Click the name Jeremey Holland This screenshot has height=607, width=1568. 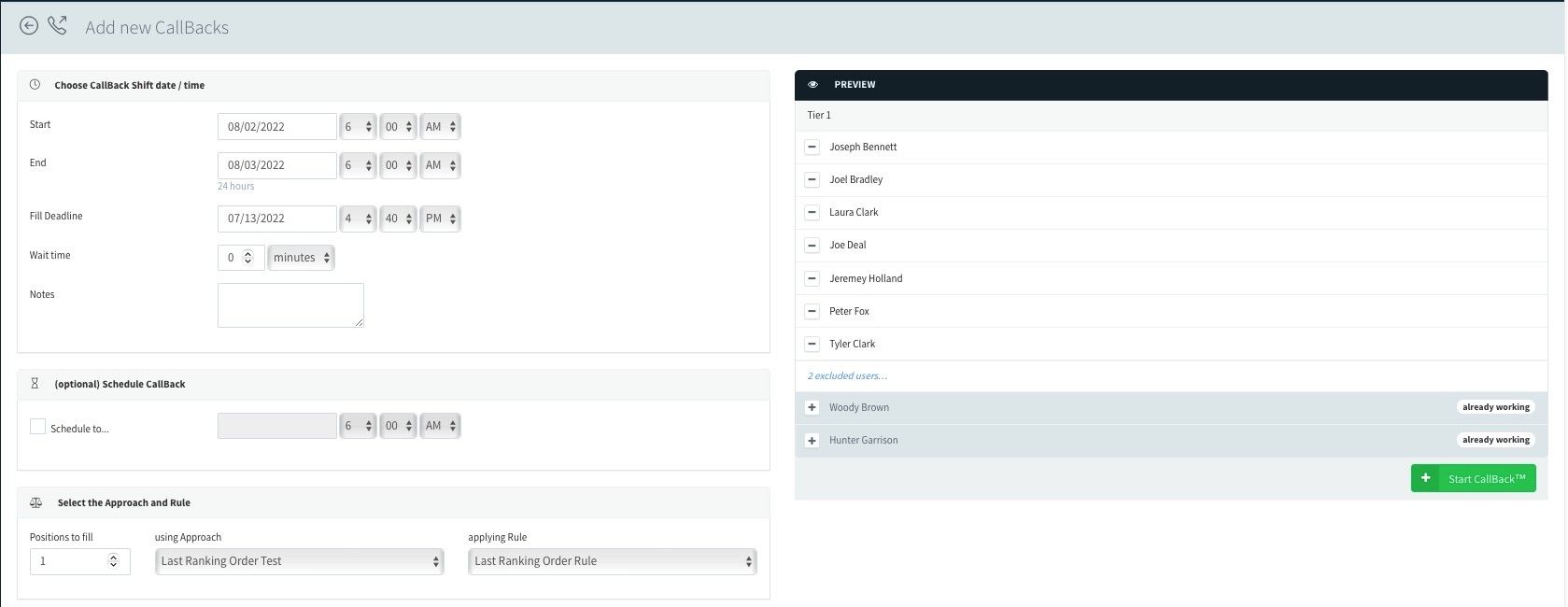pos(866,278)
